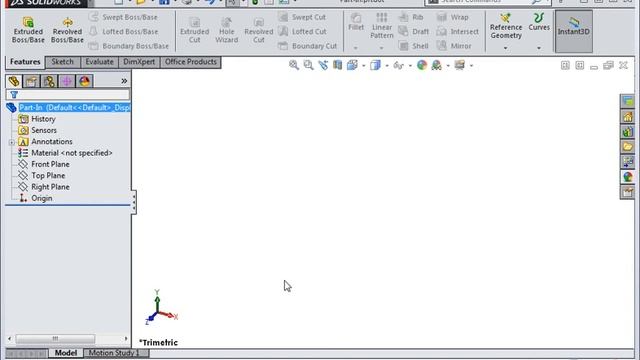Click the Curves tool
This screenshot has height=360, width=640.
pyautogui.click(x=539, y=22)
